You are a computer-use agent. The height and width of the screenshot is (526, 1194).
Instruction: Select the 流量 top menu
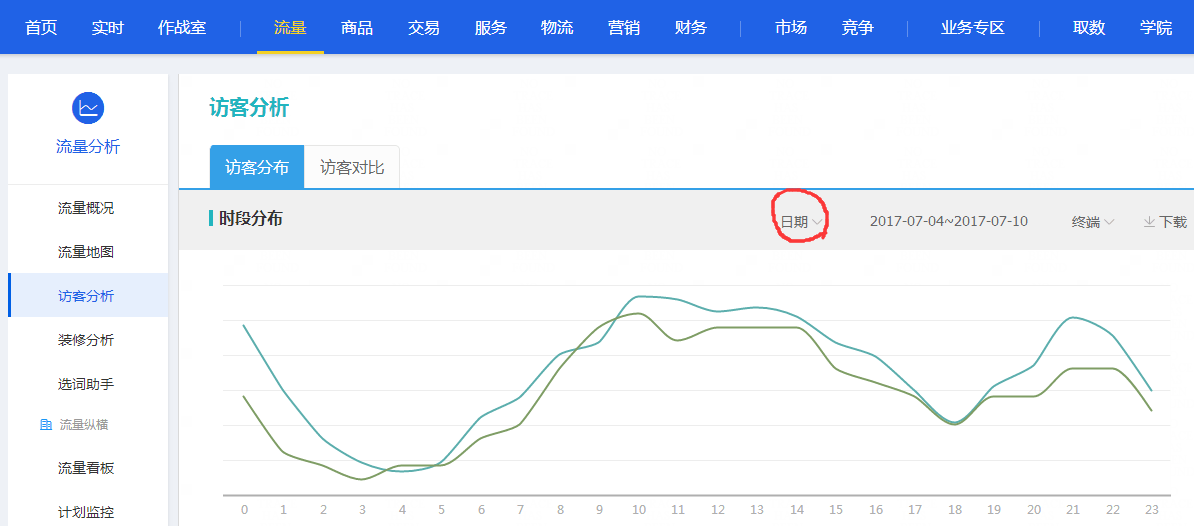(x=290, y=28)
